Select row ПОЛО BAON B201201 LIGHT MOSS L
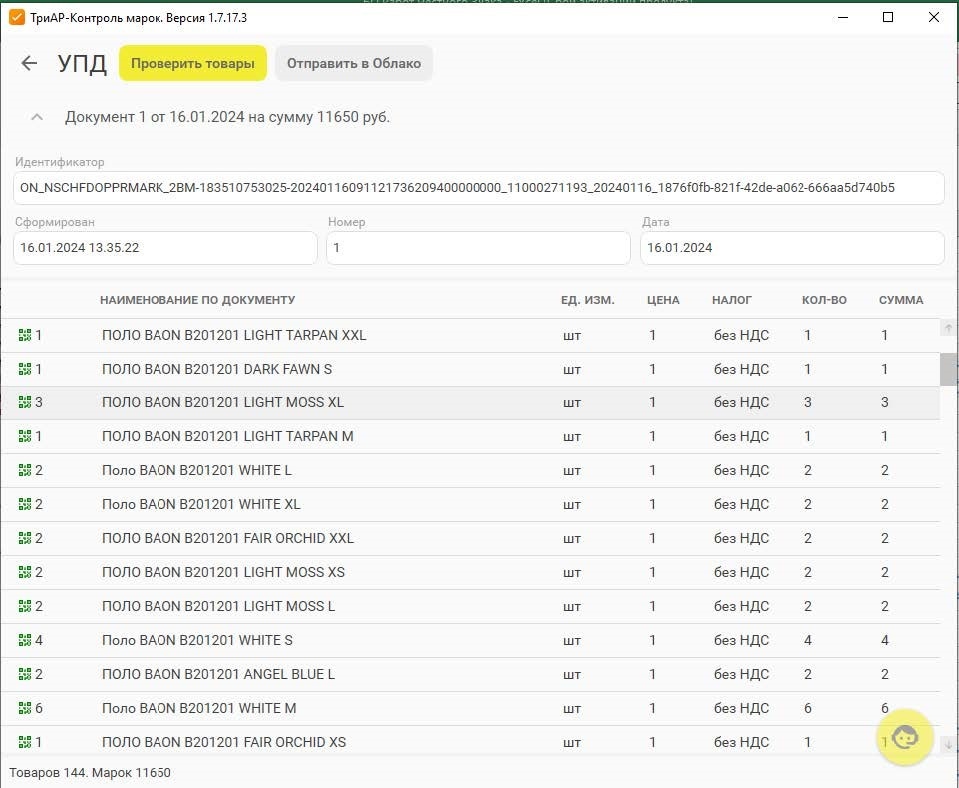 (x=470, y=606)
